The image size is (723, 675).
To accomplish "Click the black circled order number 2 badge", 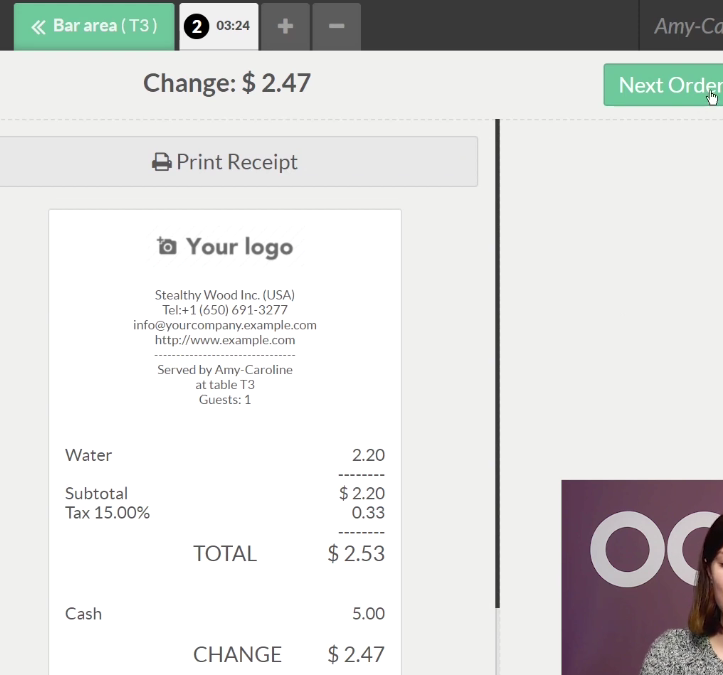I will pyautogui.click(x=197, y=26).
